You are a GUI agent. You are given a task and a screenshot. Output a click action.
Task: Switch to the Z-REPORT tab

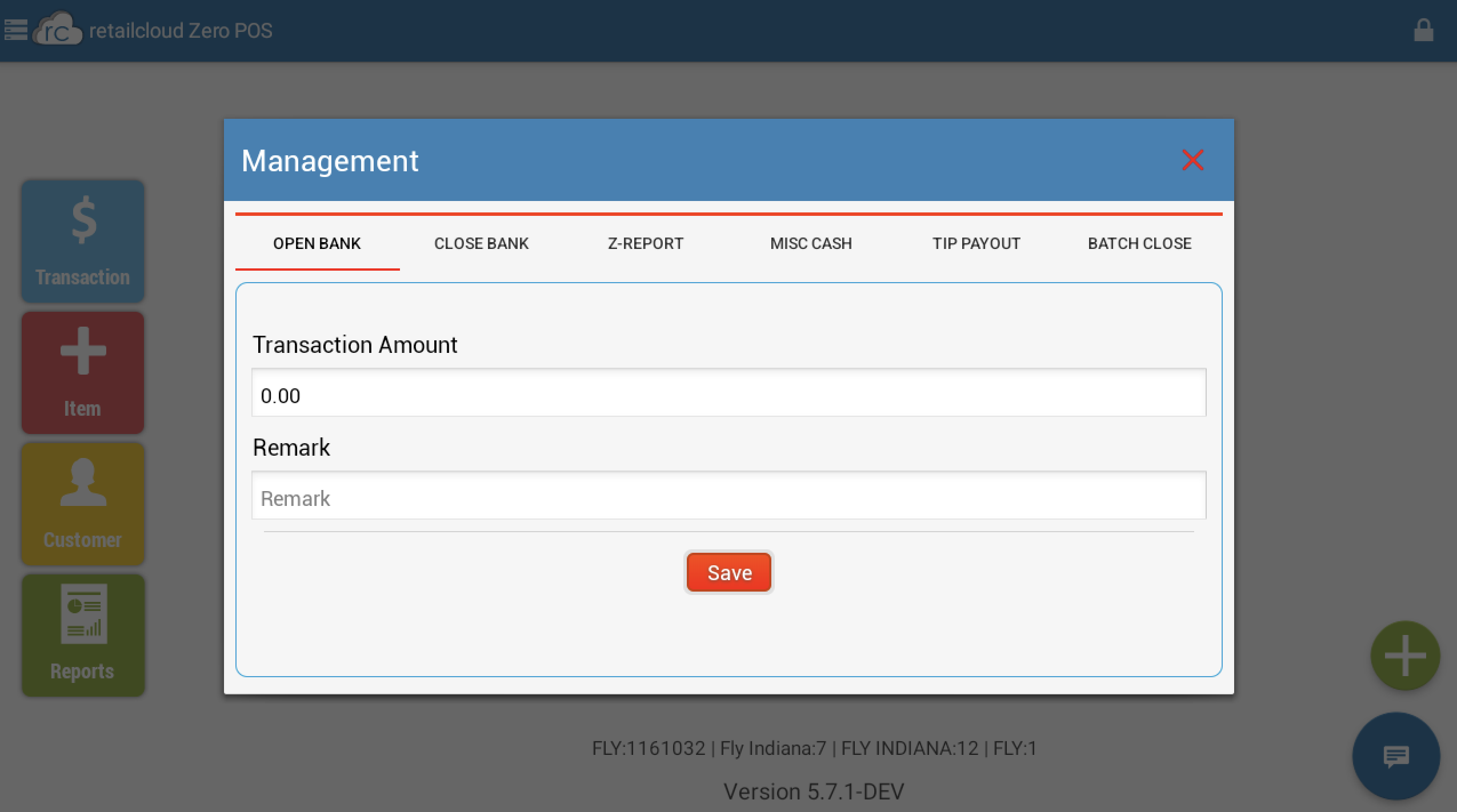pos(646,243)
